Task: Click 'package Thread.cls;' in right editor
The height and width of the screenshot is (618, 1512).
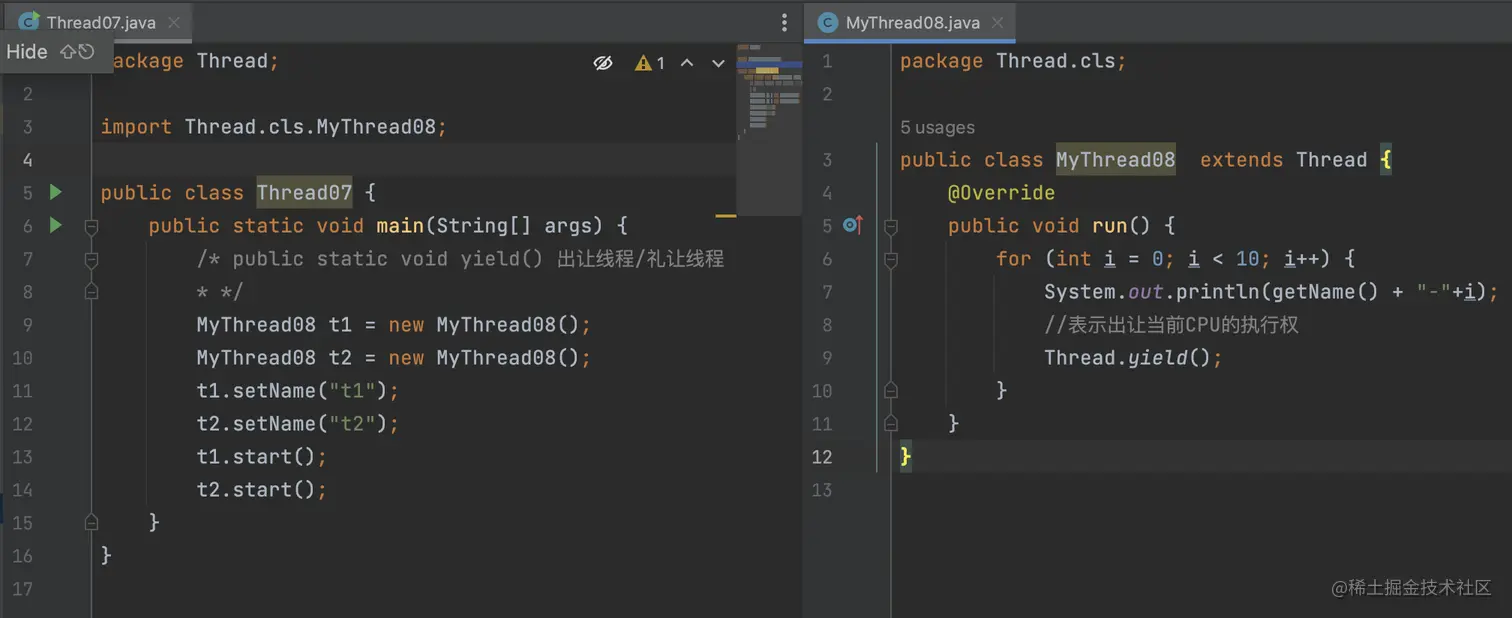Action: (x=1013, y=61)
